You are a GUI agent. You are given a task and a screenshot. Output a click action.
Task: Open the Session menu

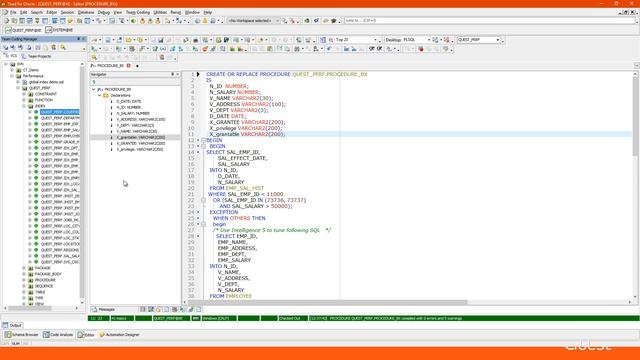click(67, 13)
